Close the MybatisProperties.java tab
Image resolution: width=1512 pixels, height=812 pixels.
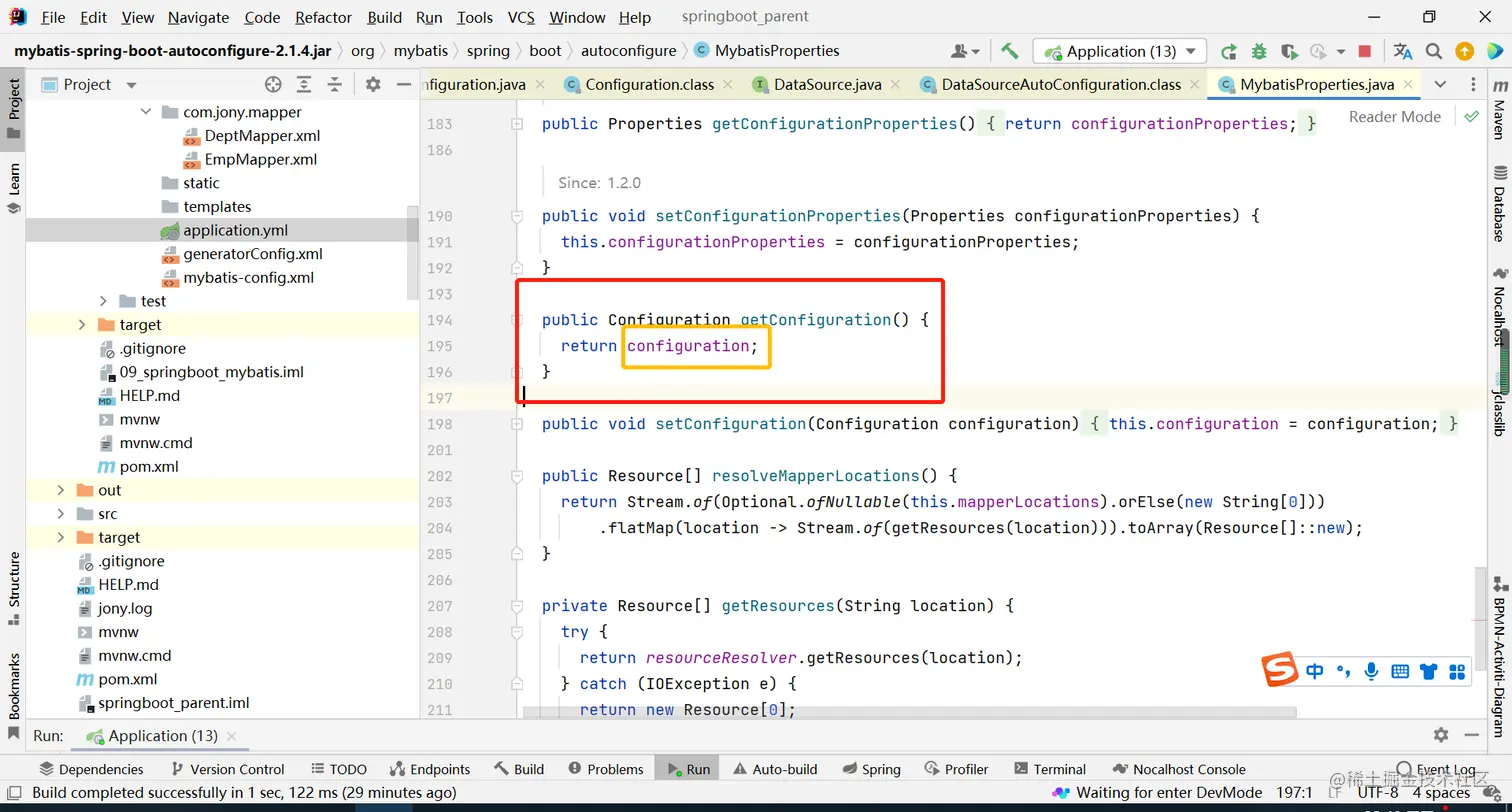click(x=1407, y=85)
